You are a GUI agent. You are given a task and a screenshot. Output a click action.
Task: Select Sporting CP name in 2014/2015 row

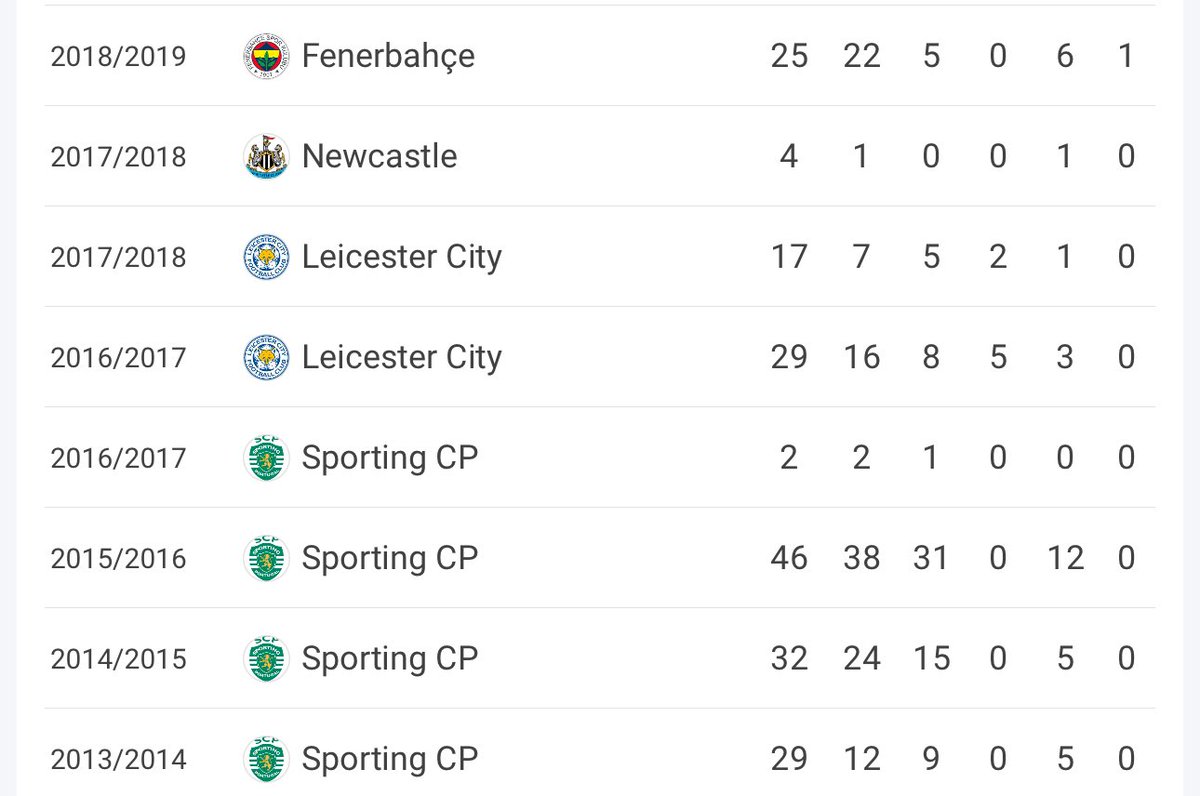point(390,660)
